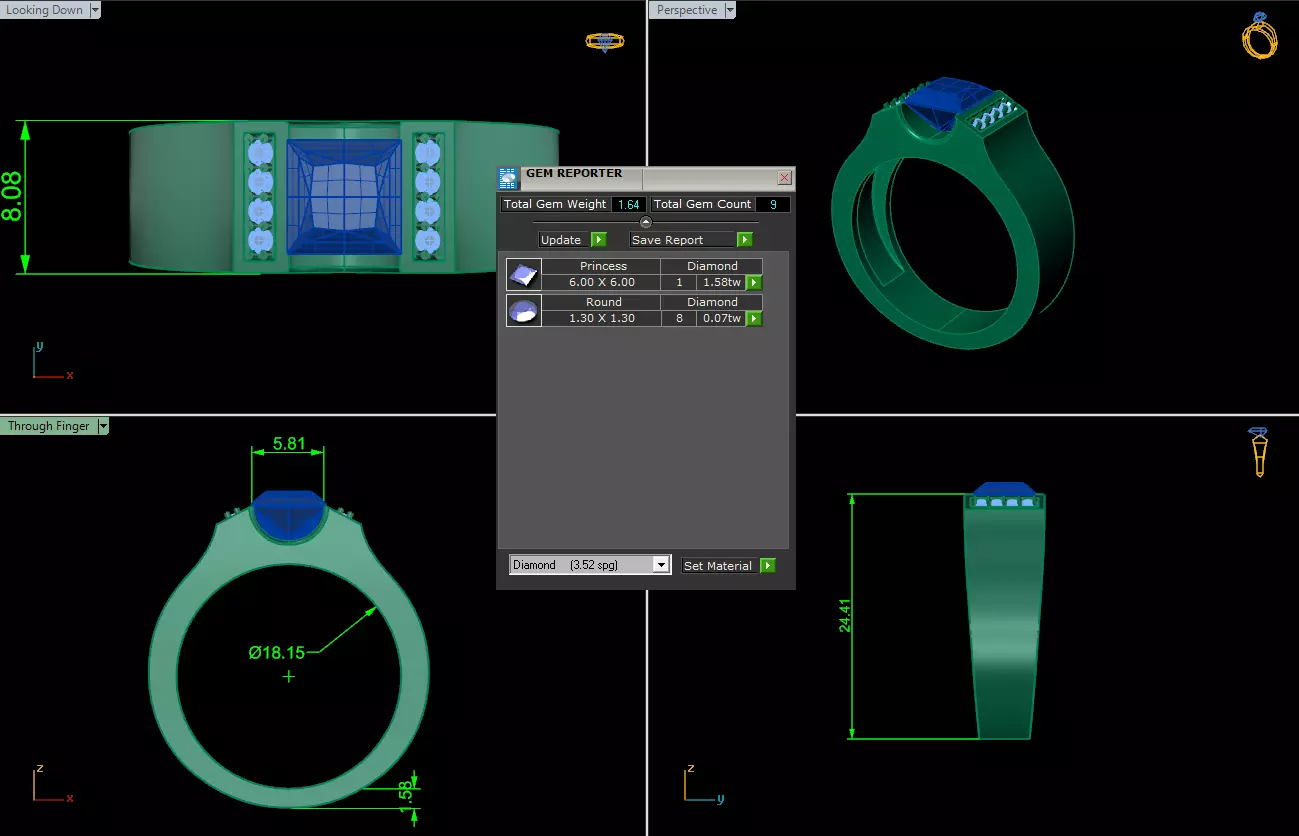Select the Through Finger viewport label
1299x836 pixels.
[48, 426]
